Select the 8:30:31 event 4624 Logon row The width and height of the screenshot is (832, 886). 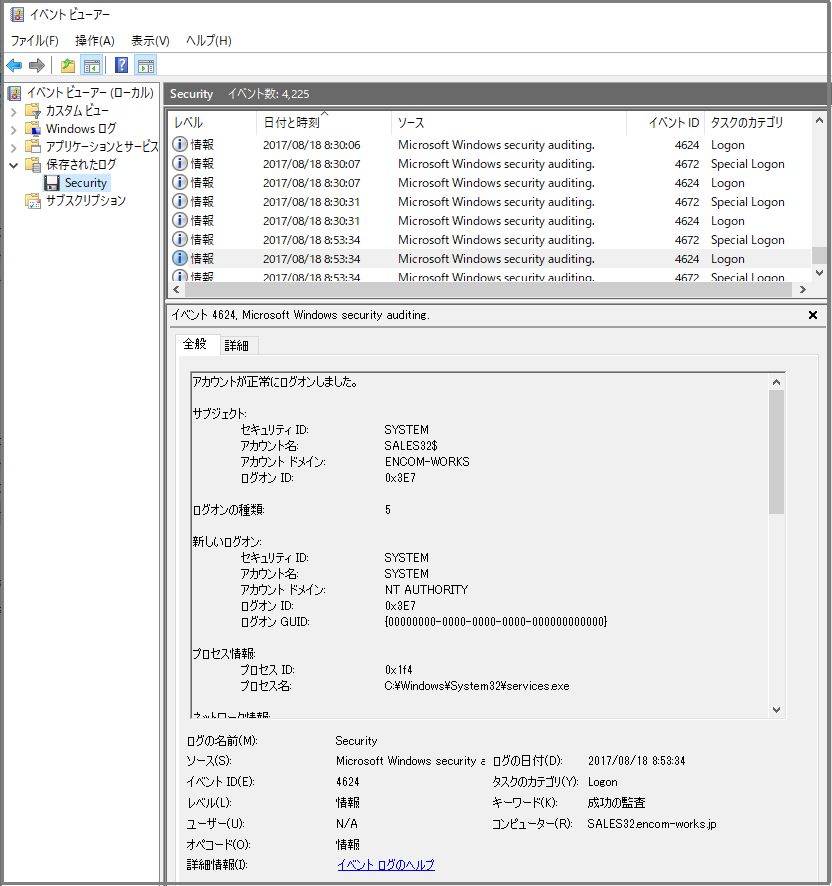(x=490, y=220)
